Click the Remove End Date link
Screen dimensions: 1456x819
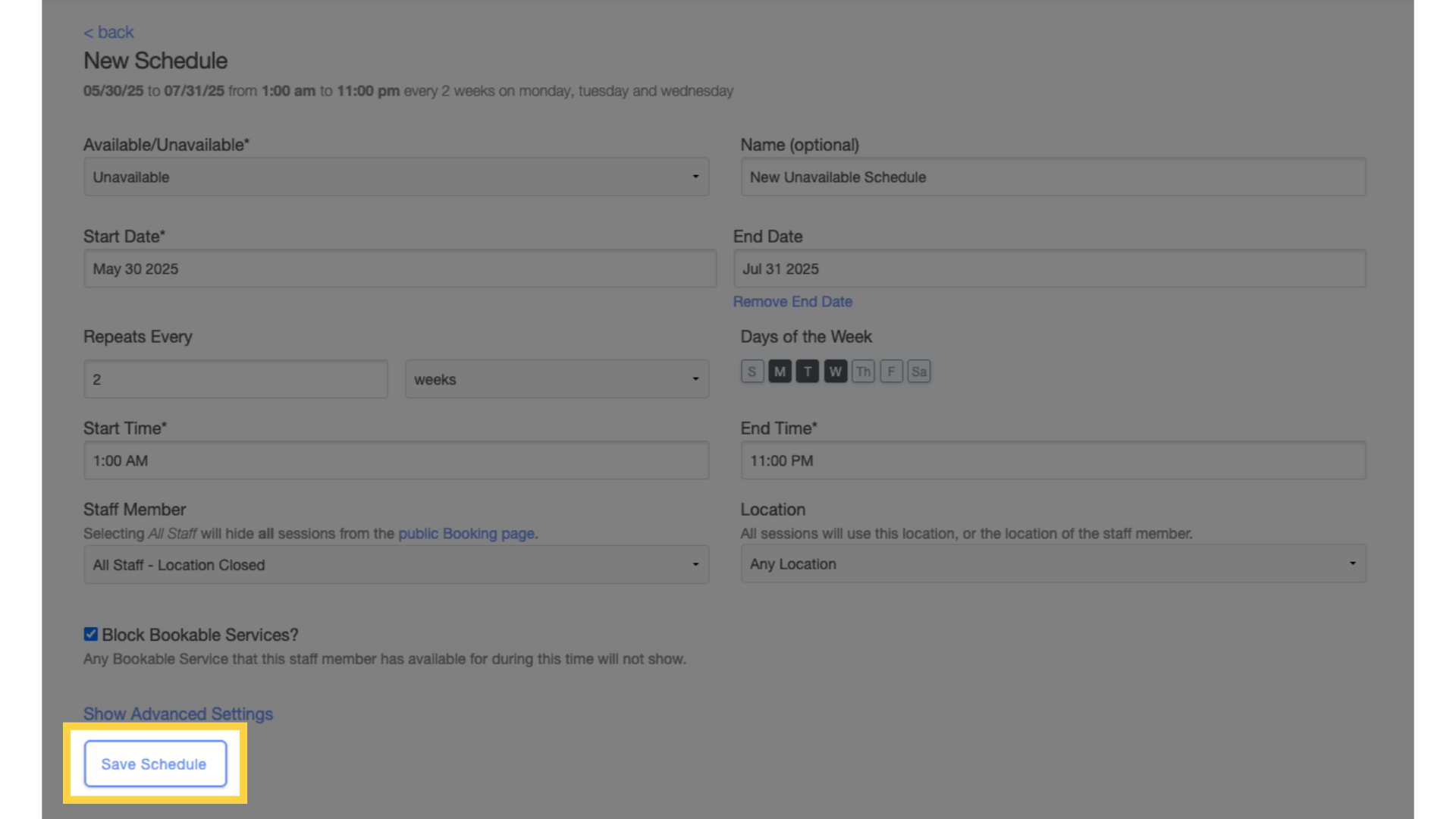click(x=792, y=302)
